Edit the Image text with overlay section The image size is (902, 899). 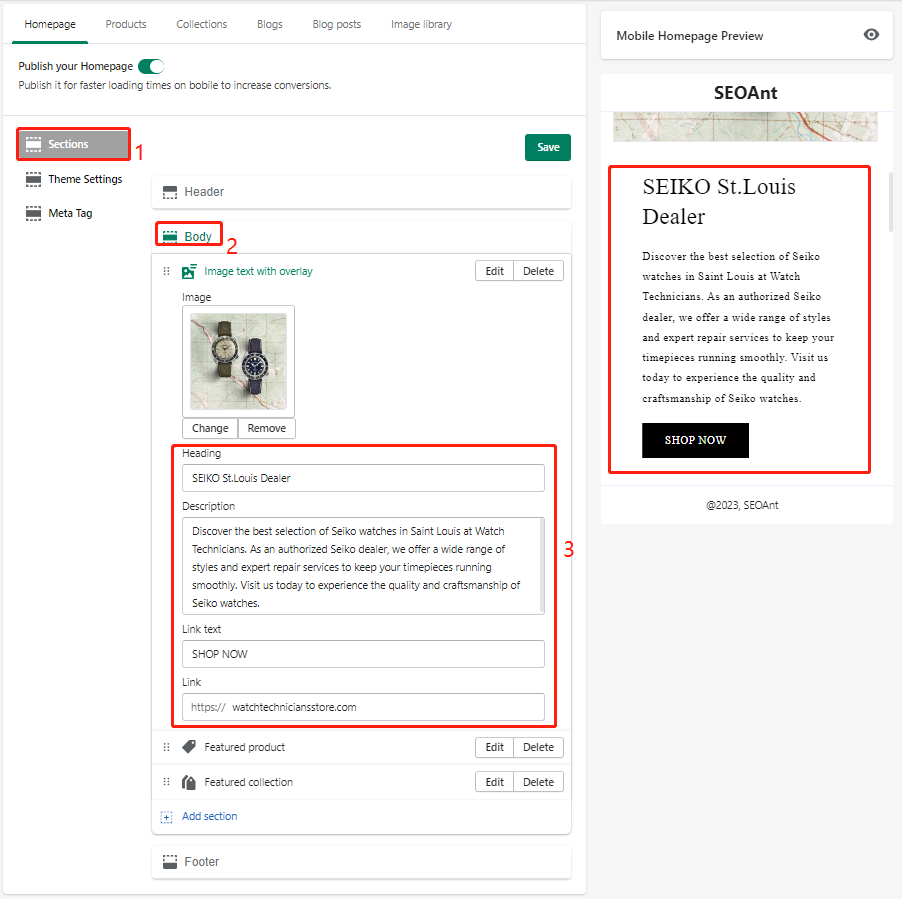tap(494, 271)
